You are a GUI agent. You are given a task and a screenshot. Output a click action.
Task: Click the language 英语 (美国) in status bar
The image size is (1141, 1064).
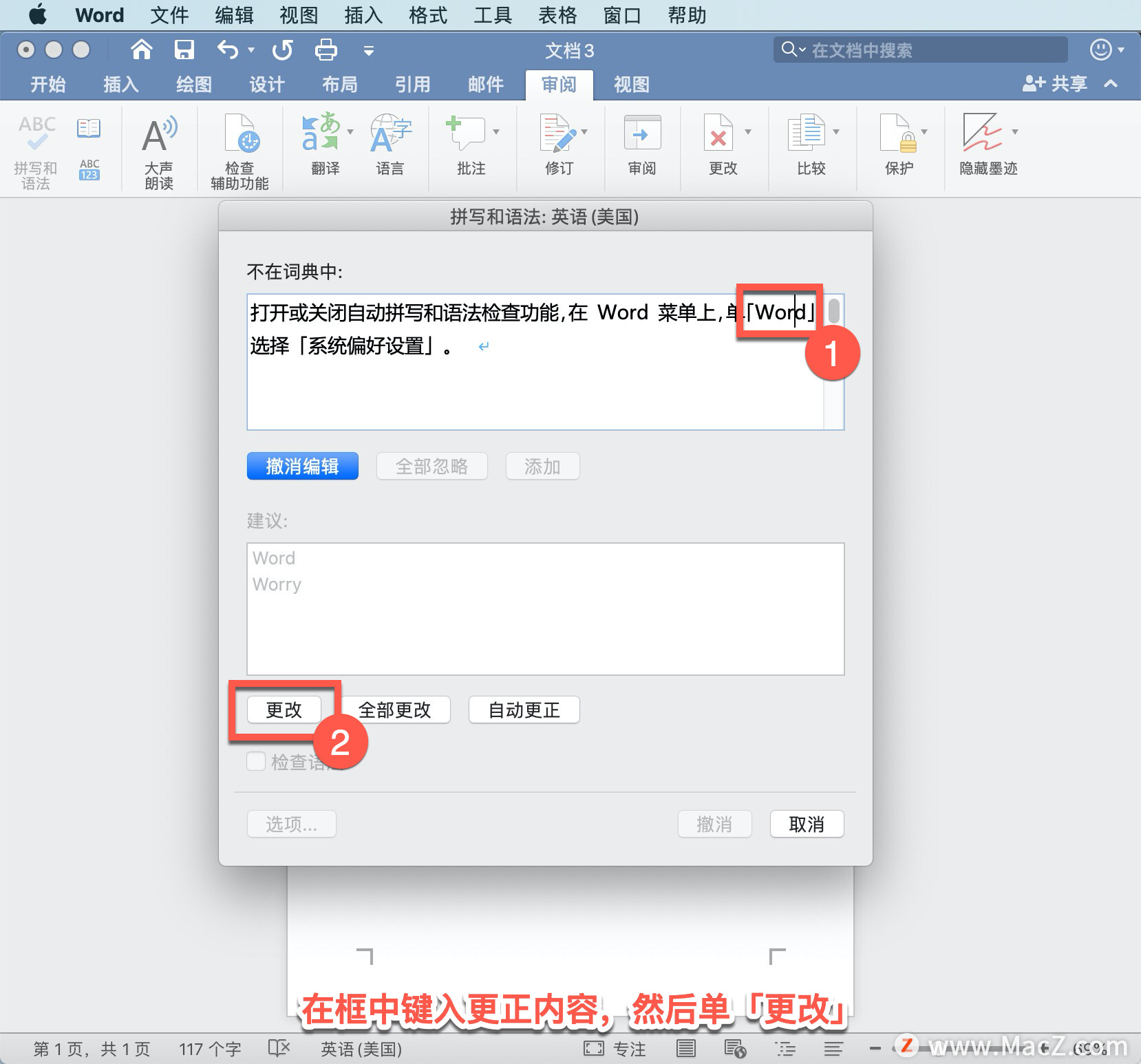pyautogui.click(x=361, y=1049)
